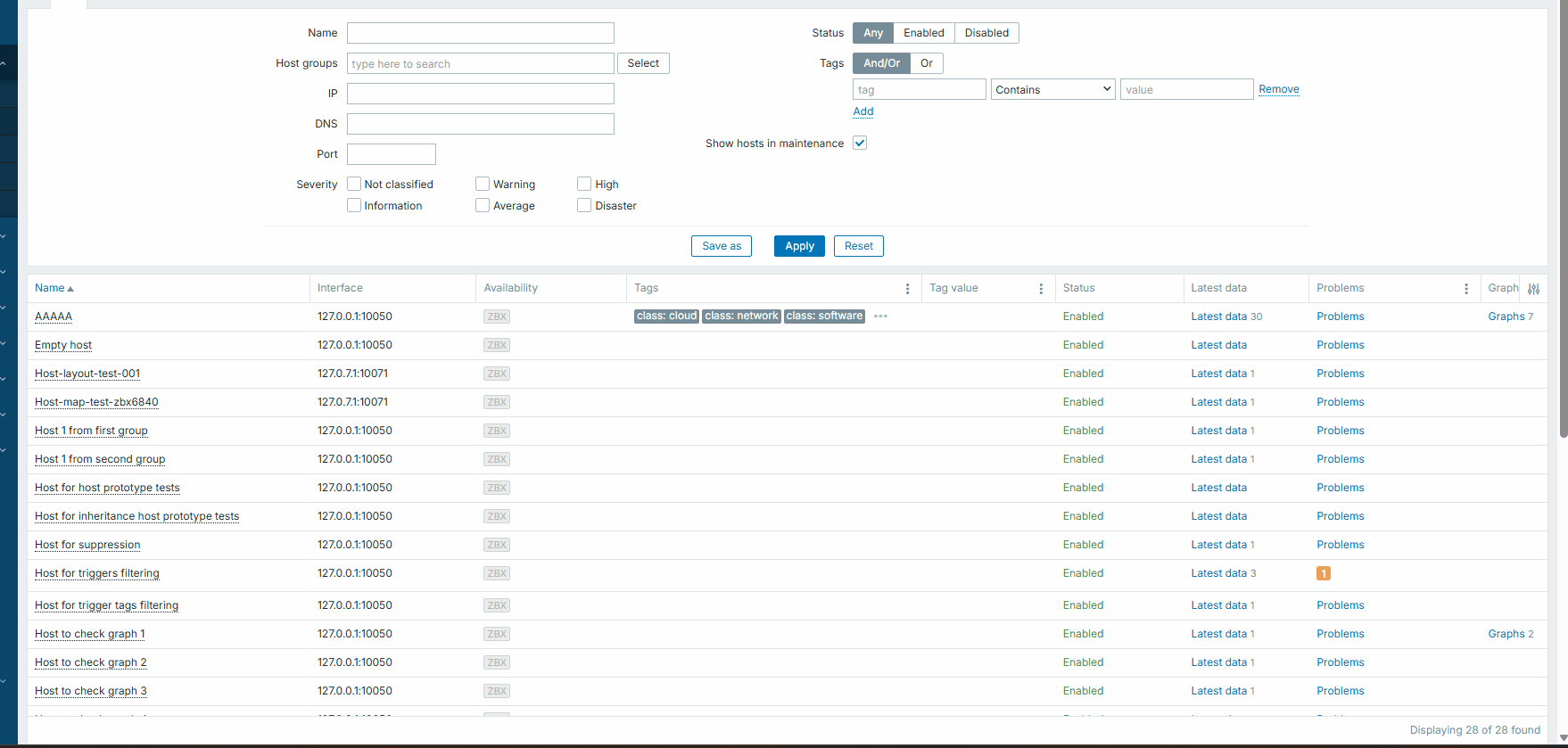Open the Contains tag operator dropdown
The image size is (1568, 748).
point(1052,90)
